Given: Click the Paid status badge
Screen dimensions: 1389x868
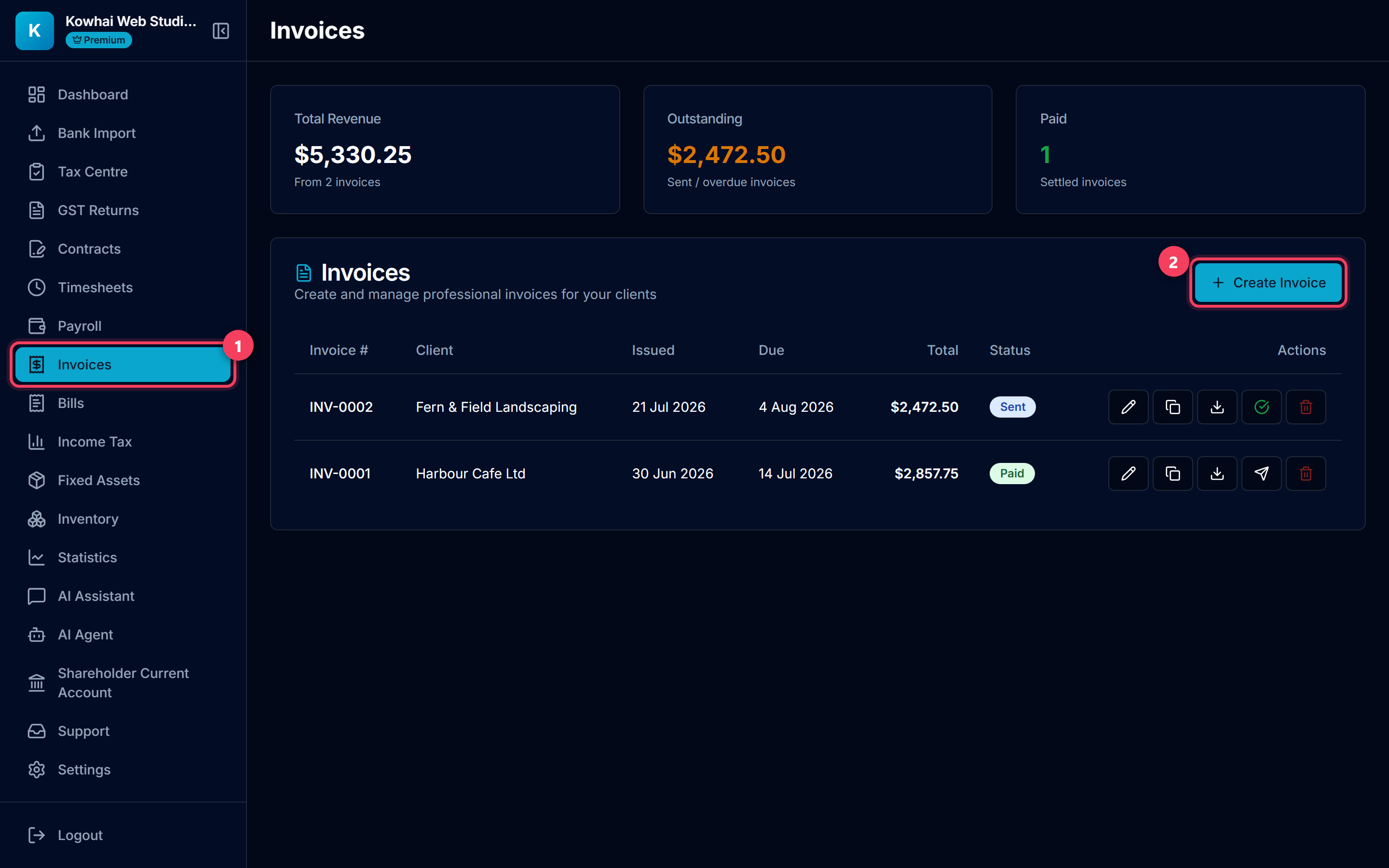Looking at the screenshot, I should click(x=1012, y=474).
